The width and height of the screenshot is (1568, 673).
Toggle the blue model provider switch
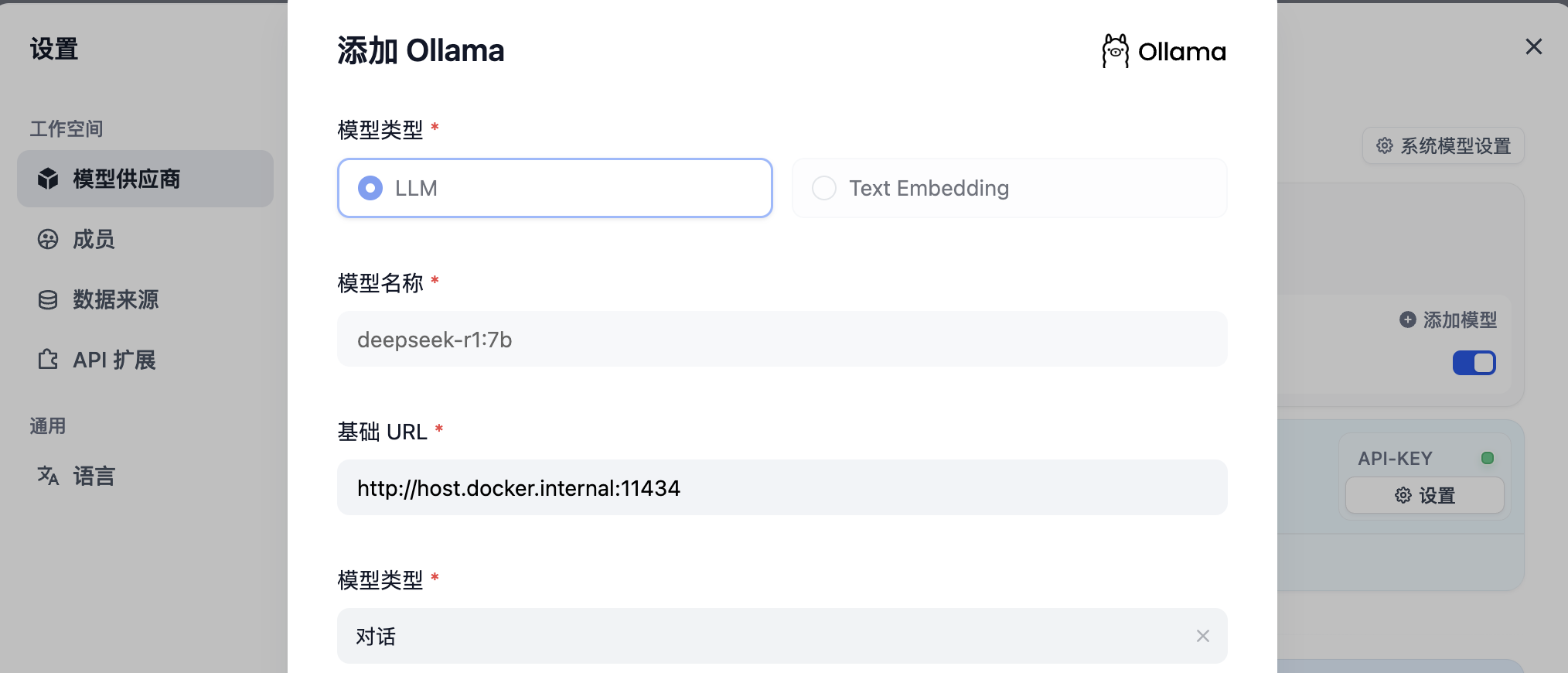tap(1474, 363)
